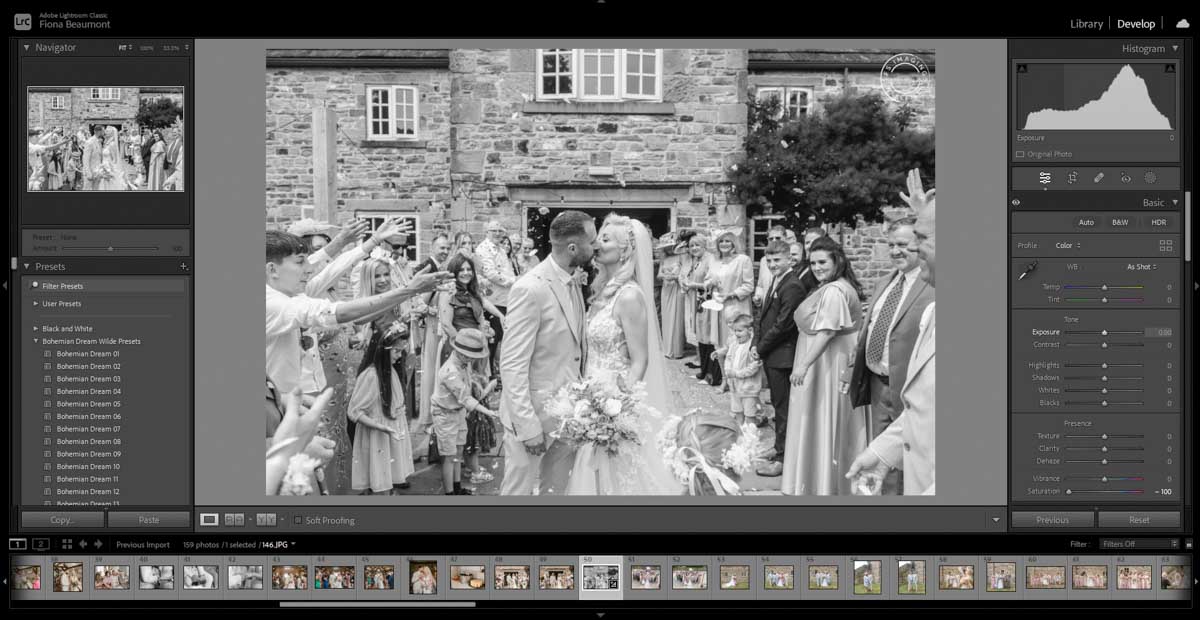
Task: Collapse the Basic panel
Action: [1174, 202]
